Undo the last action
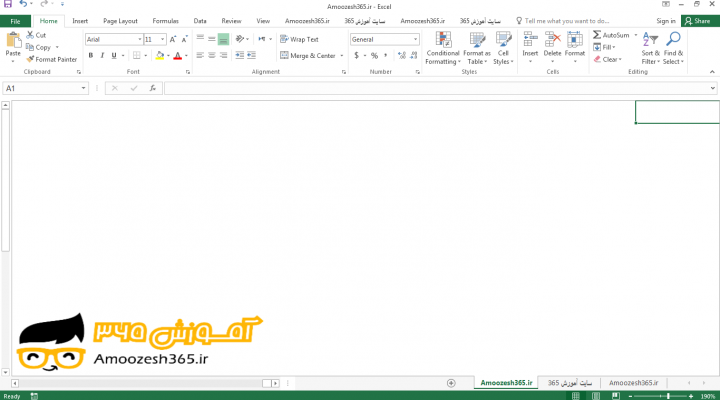The width and height of the screenshot is (720, 400). click(23, 4)
